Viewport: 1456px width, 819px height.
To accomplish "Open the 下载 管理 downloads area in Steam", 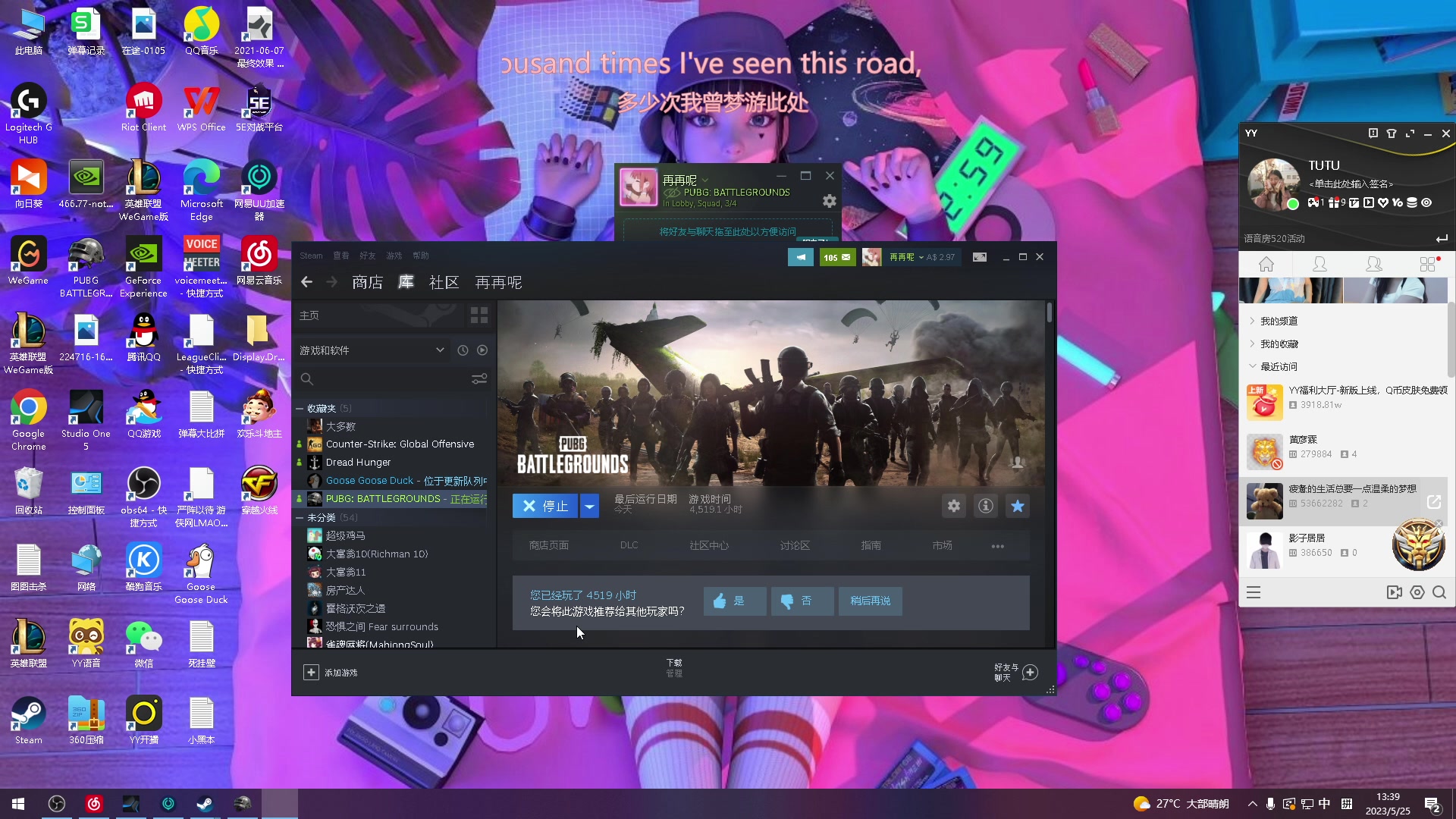I will (674, 668).
